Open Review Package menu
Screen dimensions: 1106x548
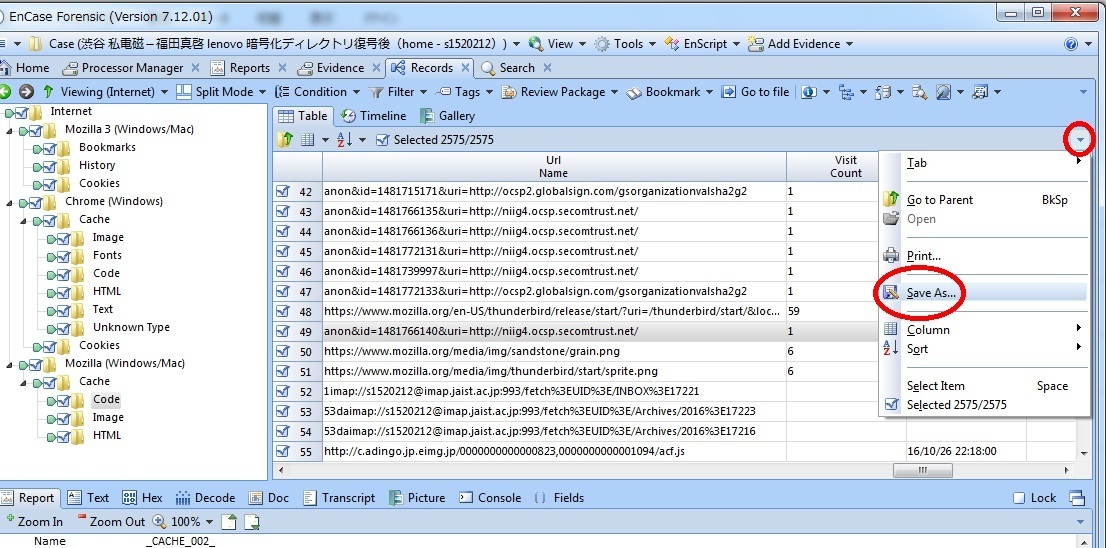pyautogui.click(x=560, y=92)
